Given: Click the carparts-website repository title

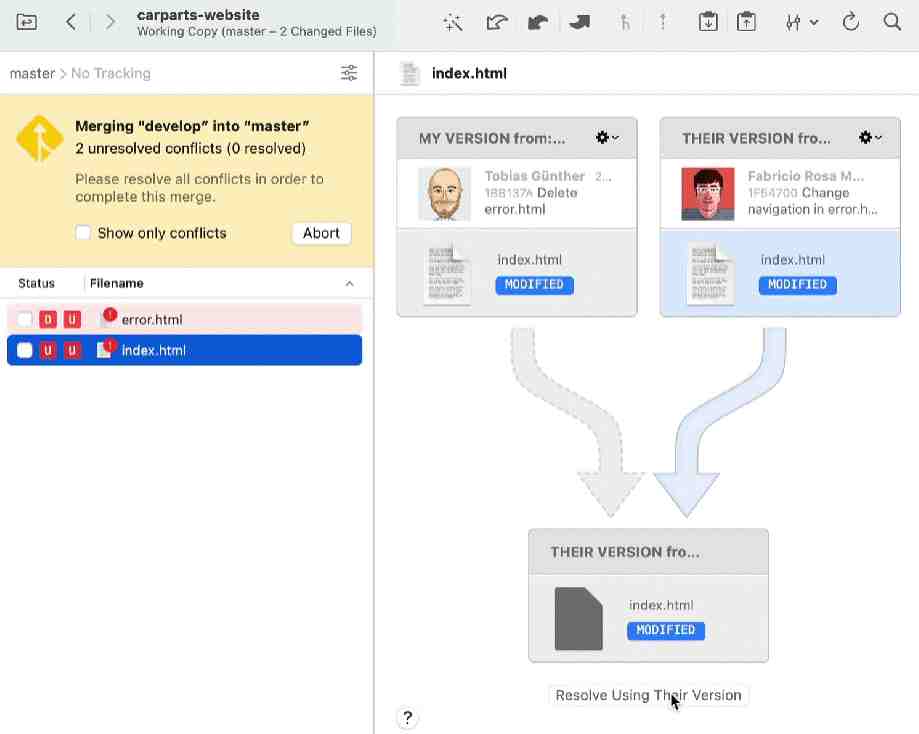Looking at the screenshot, I should (198, 15).
